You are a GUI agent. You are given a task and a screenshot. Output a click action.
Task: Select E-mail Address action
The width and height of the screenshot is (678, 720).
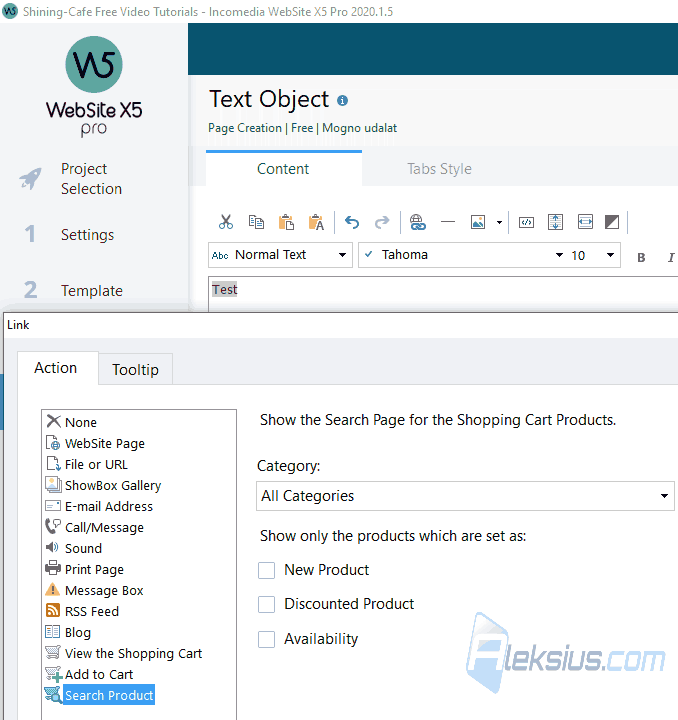pos(99,506)
